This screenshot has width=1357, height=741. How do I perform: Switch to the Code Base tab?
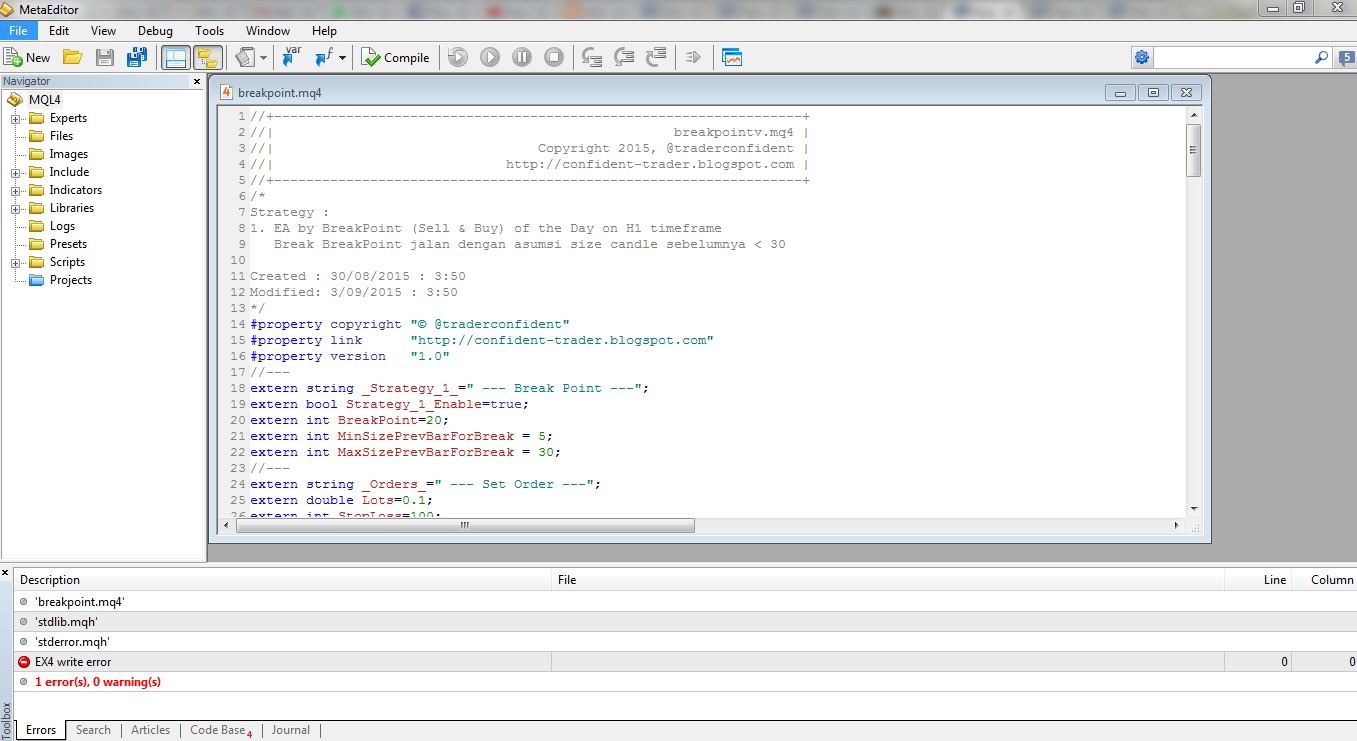pyautogui.click(x=218, y=731)
